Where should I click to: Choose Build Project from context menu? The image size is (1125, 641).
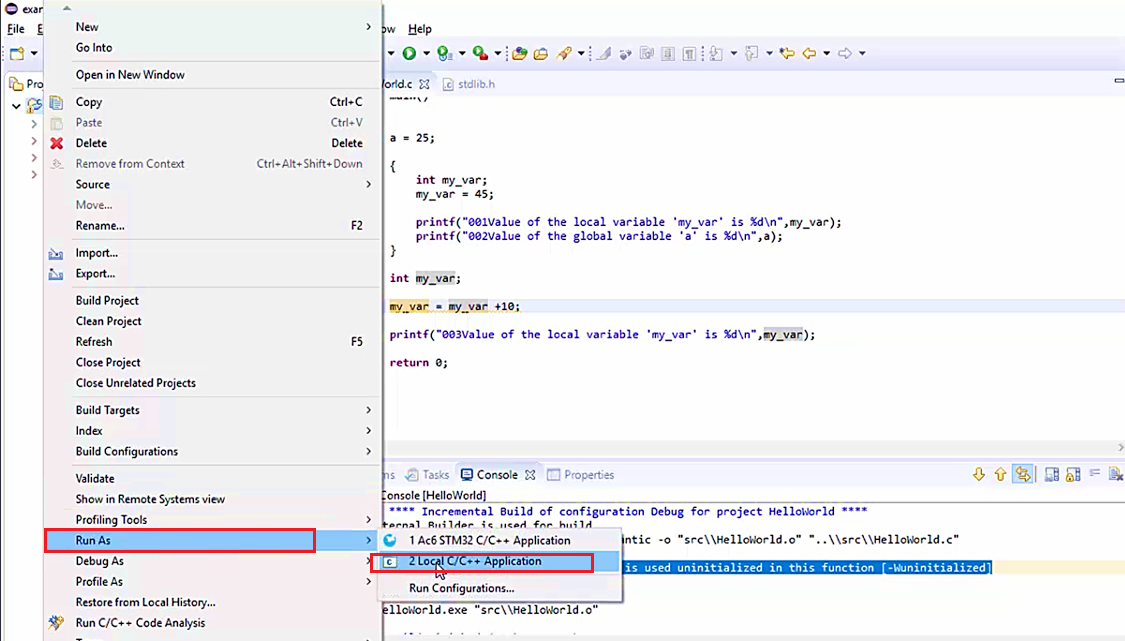213,301
